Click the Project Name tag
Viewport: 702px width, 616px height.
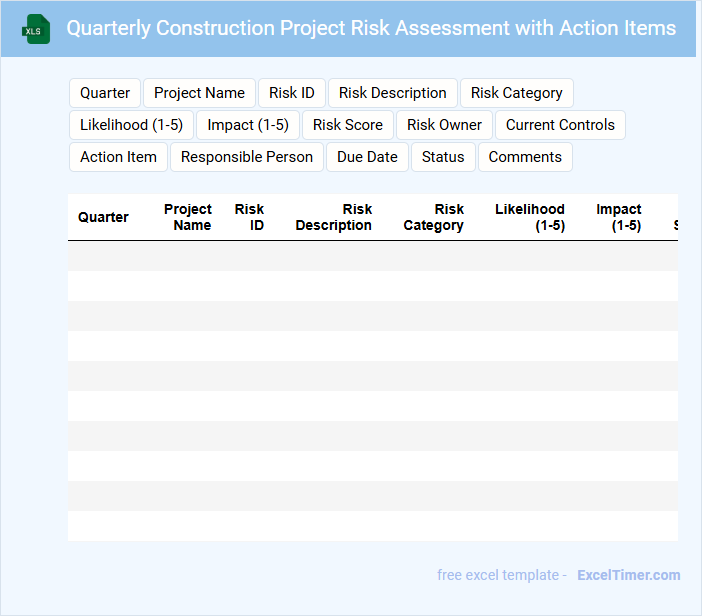199,93
